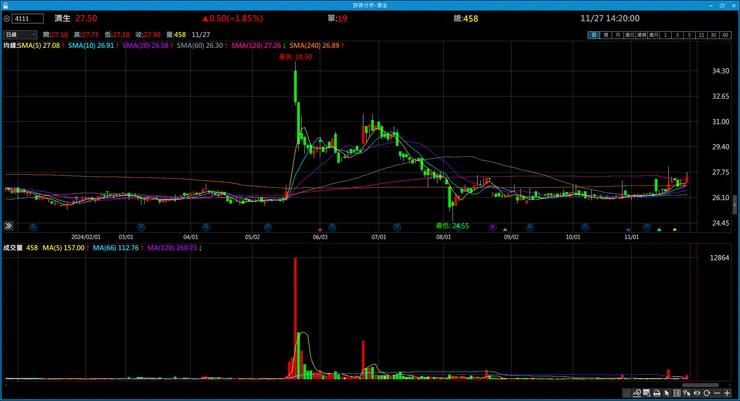Click the 月 marker near 03/01 date

pos(141,227)
